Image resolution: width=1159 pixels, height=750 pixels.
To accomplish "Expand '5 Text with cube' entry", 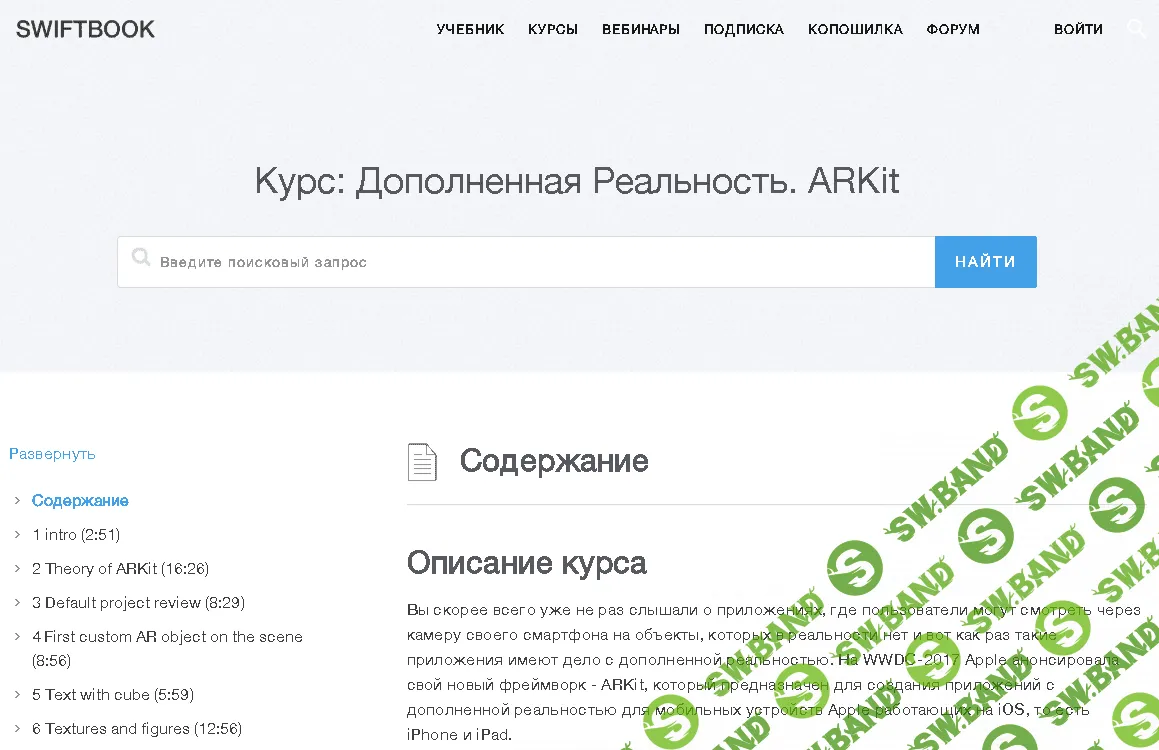I will [x=17, y=694].
